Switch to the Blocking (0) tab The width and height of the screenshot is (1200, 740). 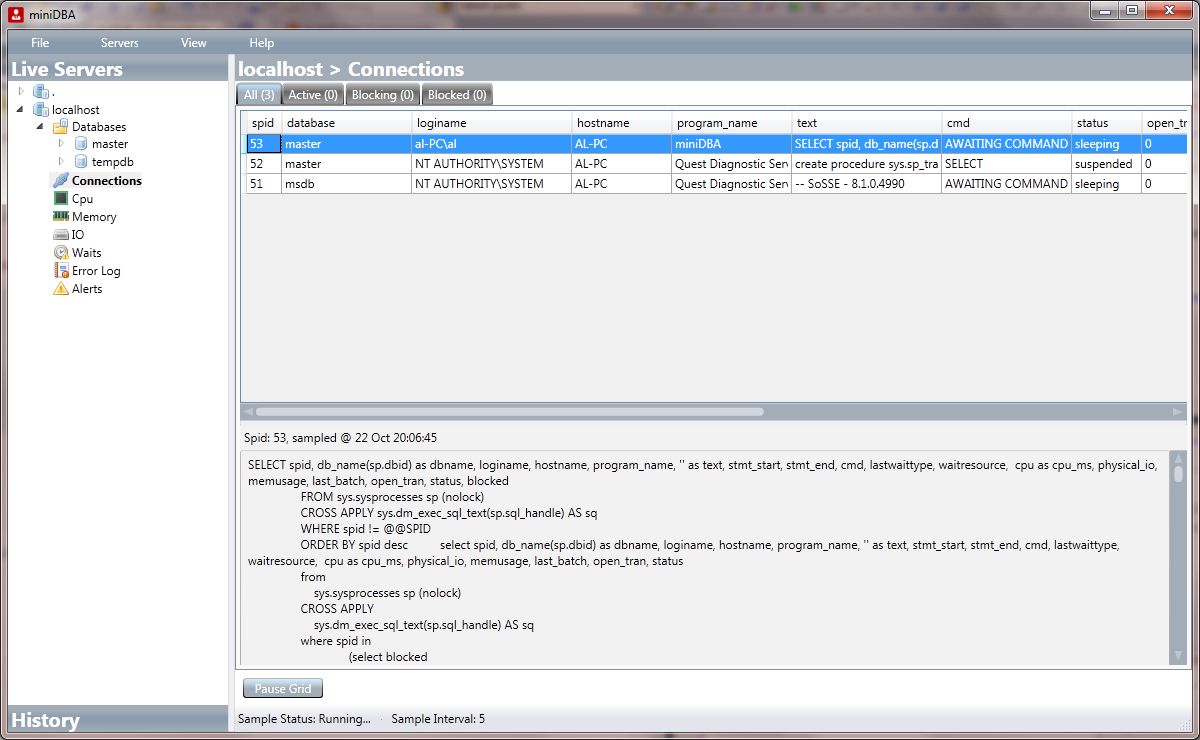(383, 95)
